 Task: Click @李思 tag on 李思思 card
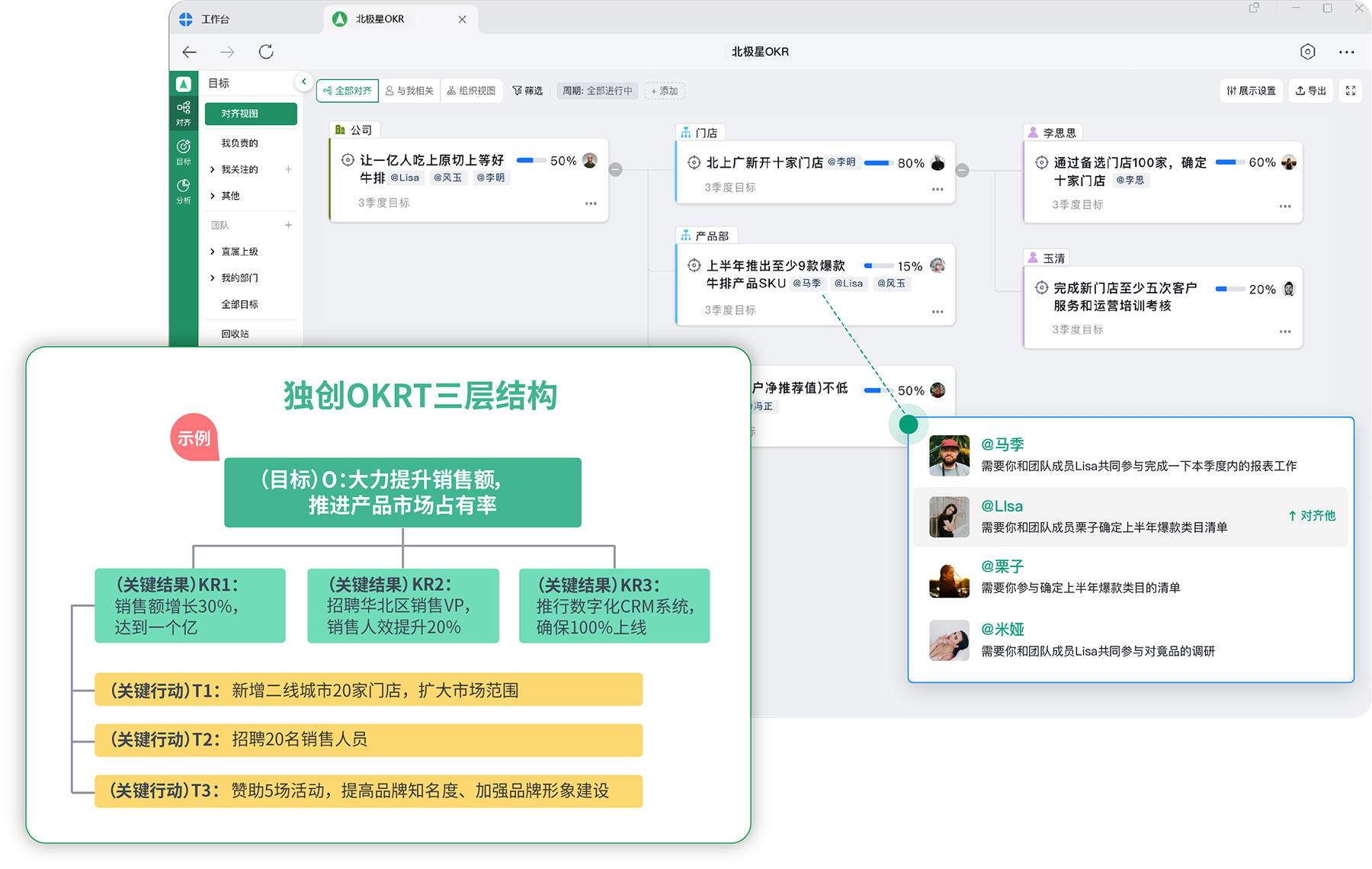pyautogui.click(x=1130, y=181)
